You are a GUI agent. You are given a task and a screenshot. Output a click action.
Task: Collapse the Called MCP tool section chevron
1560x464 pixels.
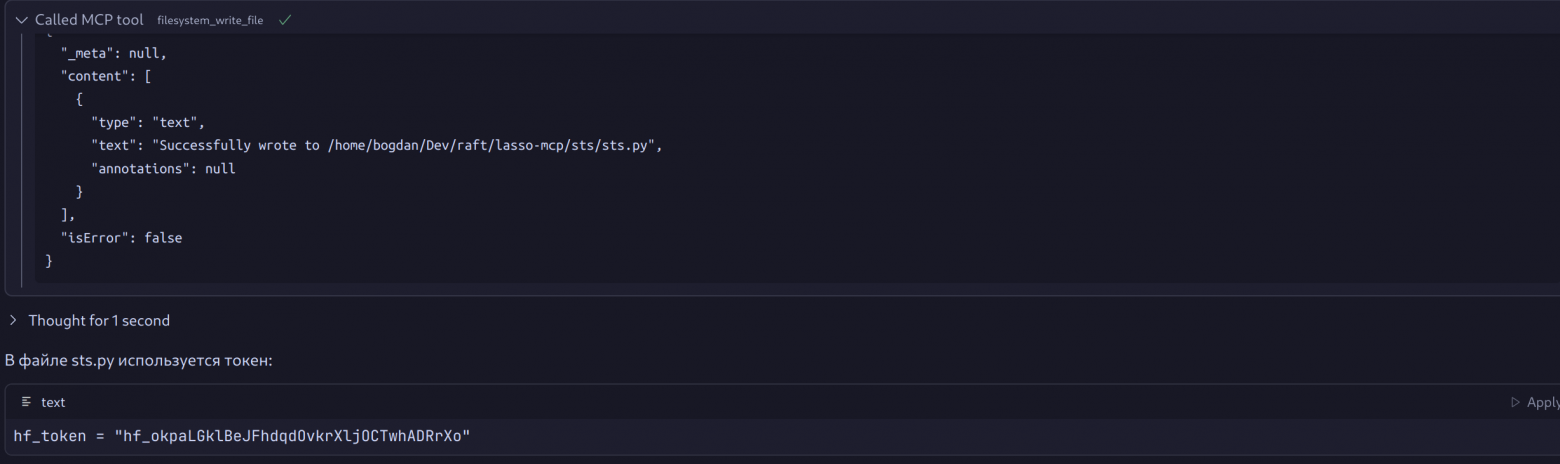click(x=21, y=20)
